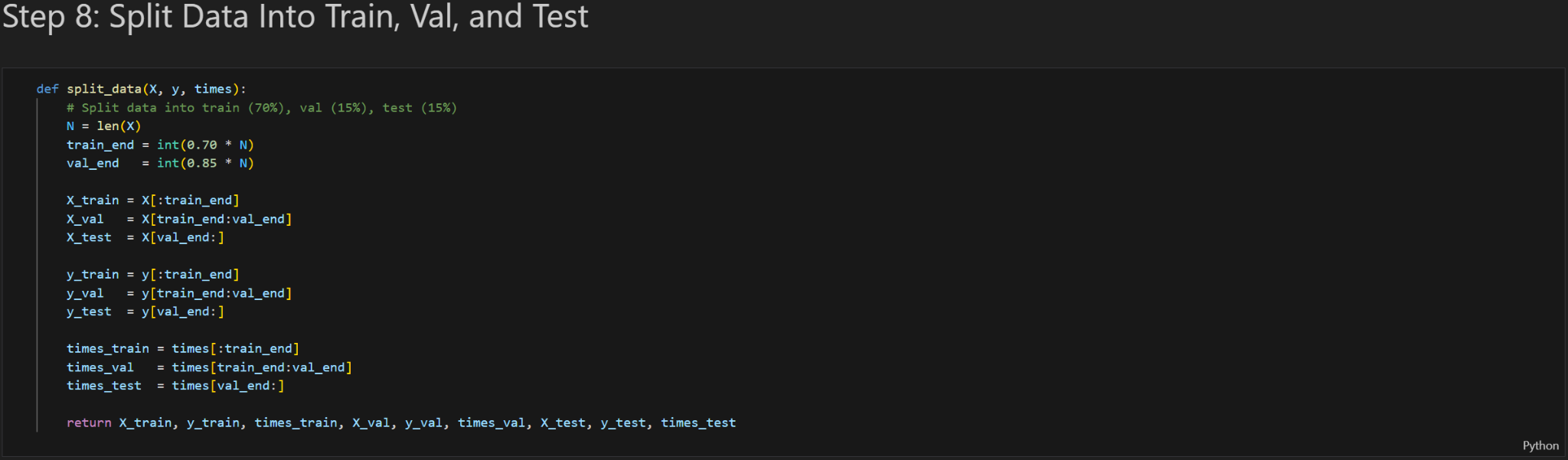The image size is (1568, 460).
Task: Click the X_train variable assignment
Action: click(x=93, y=200)
